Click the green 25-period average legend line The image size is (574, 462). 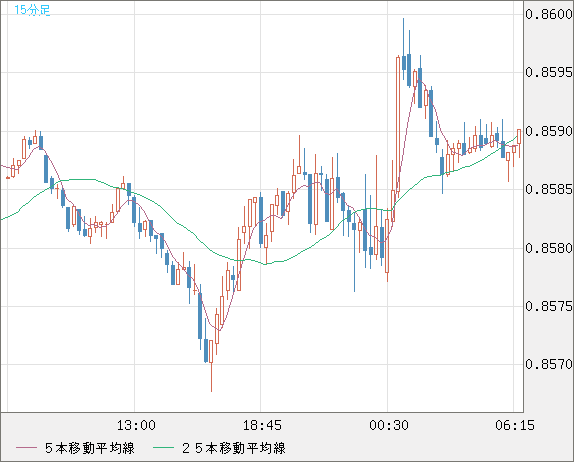pos(163,448)
